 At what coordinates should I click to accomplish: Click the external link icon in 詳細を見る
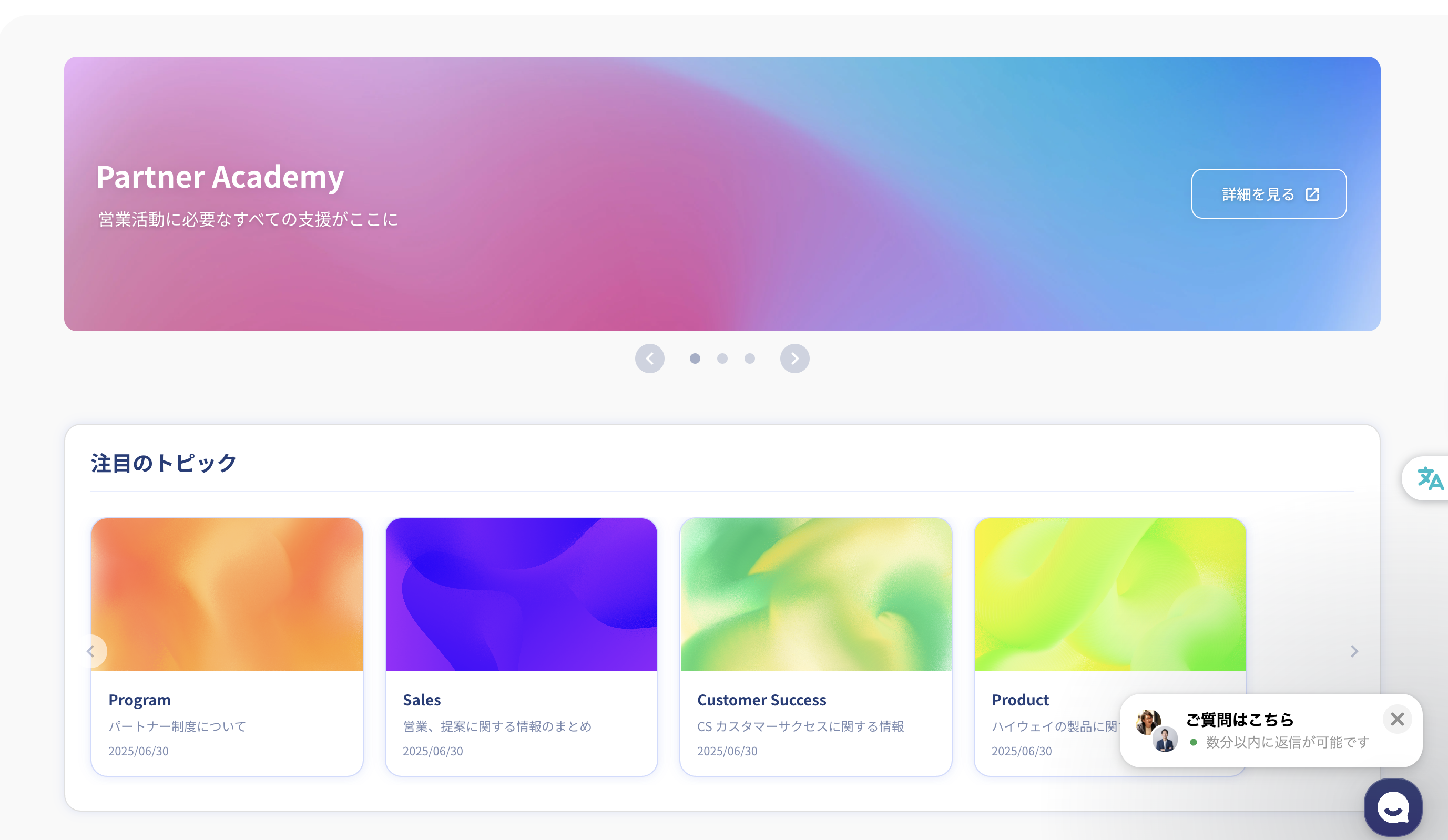point(1312,194)
